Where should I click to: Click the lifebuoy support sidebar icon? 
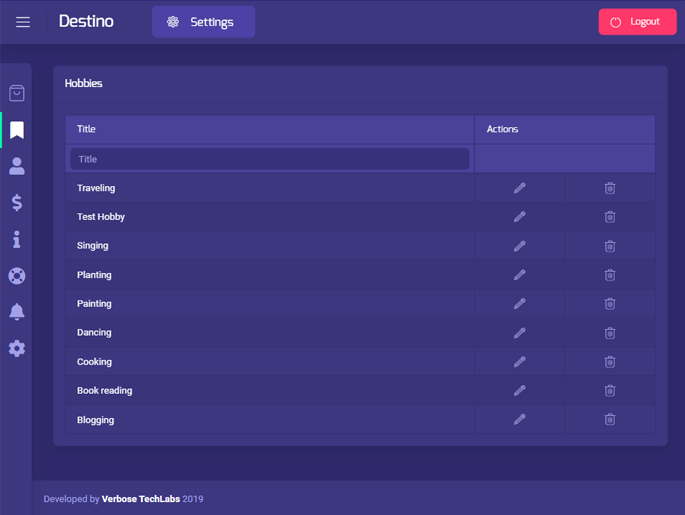point(17,276)
